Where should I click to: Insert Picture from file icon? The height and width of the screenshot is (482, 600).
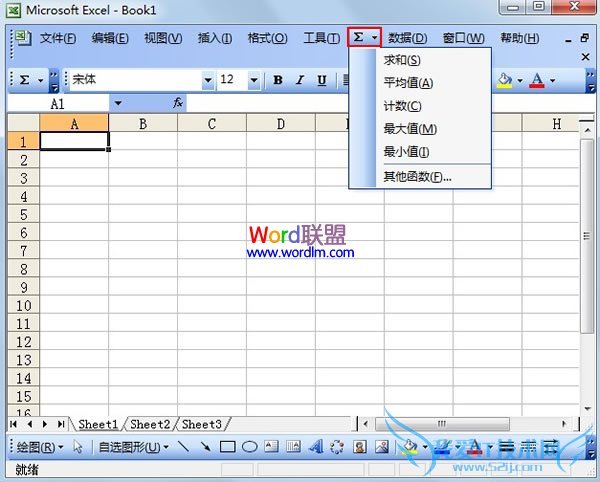[x=382, y=446]
